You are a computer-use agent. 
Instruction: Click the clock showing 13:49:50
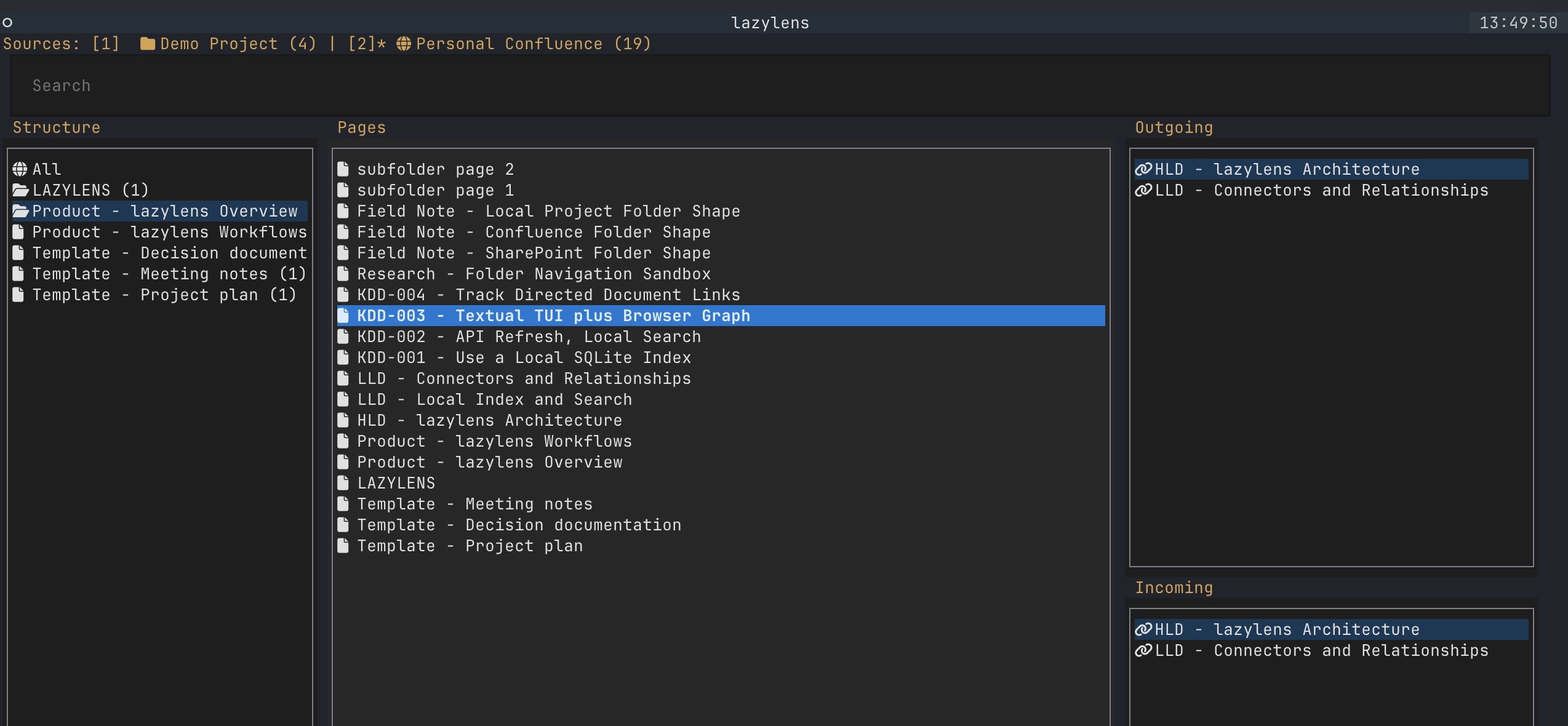tap(1518, 23)
